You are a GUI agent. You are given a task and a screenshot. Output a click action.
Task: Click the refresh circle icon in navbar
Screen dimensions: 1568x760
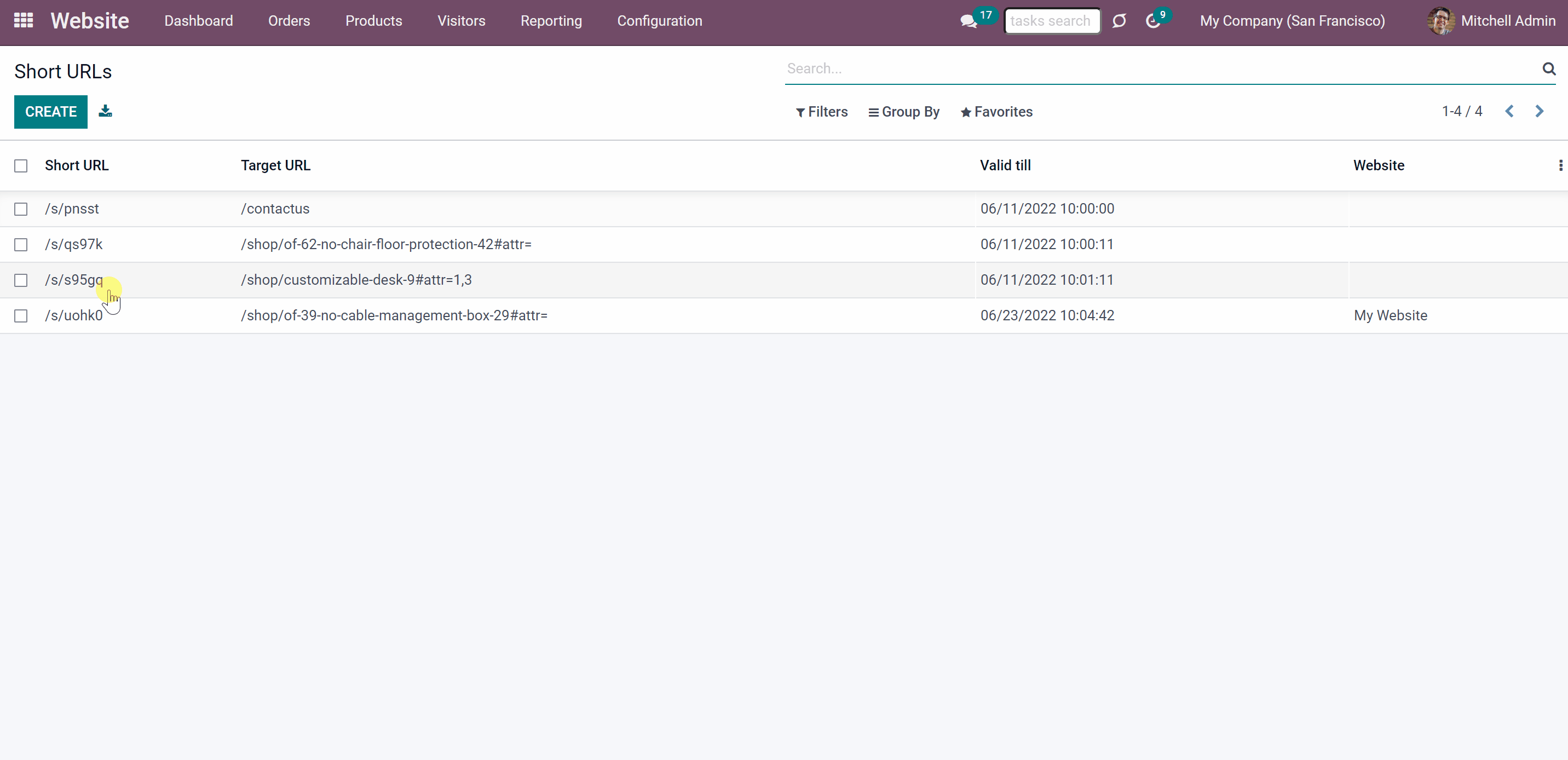(1119, 21)
